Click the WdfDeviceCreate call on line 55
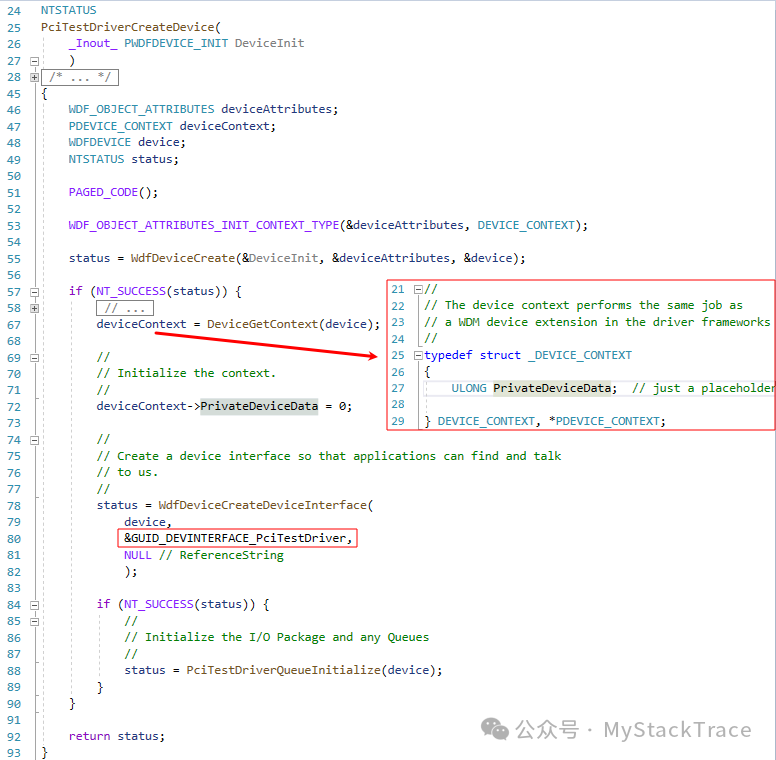The width and height of the screenshot is (776, 760). 183,258
